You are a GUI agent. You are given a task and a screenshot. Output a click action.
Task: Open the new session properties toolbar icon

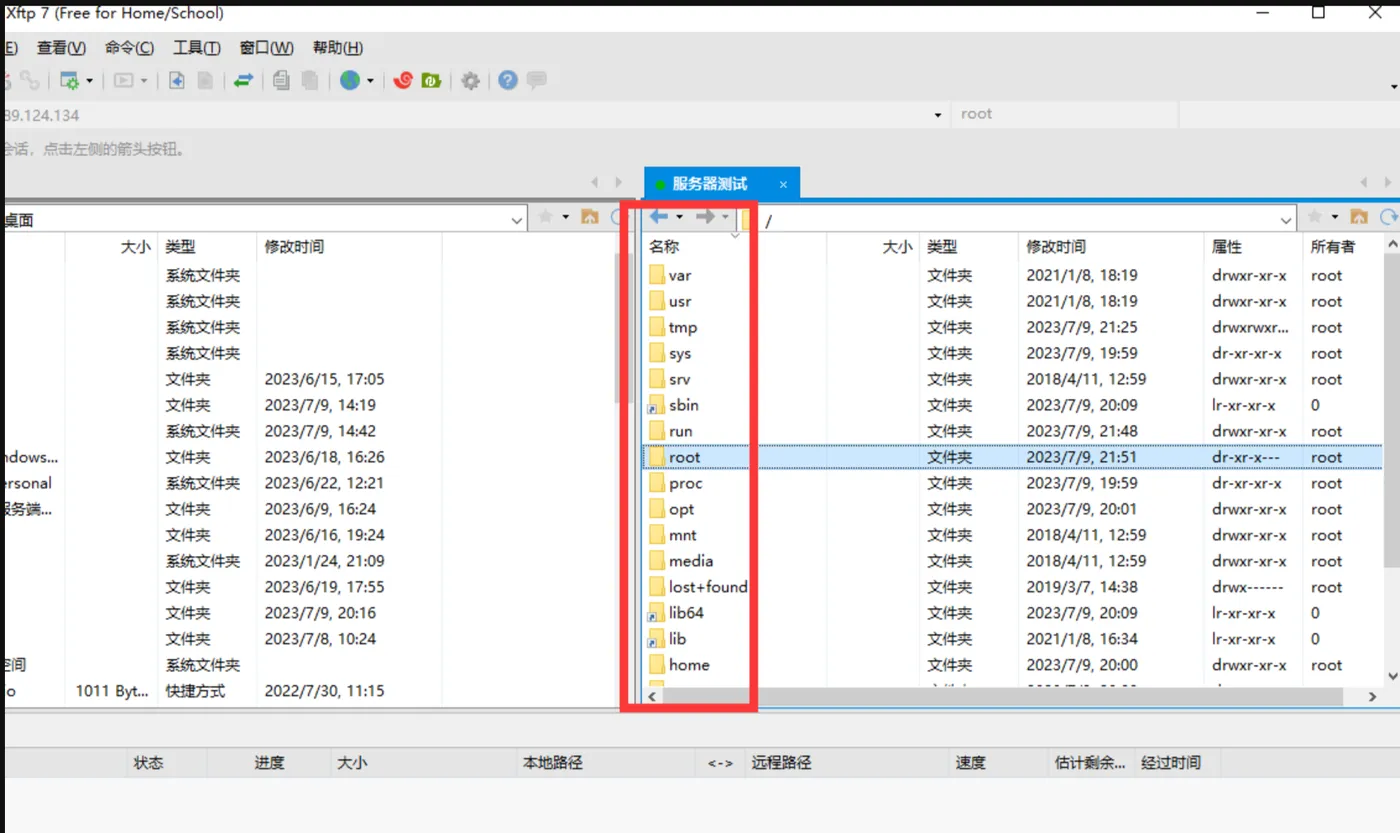click(69, 81)
